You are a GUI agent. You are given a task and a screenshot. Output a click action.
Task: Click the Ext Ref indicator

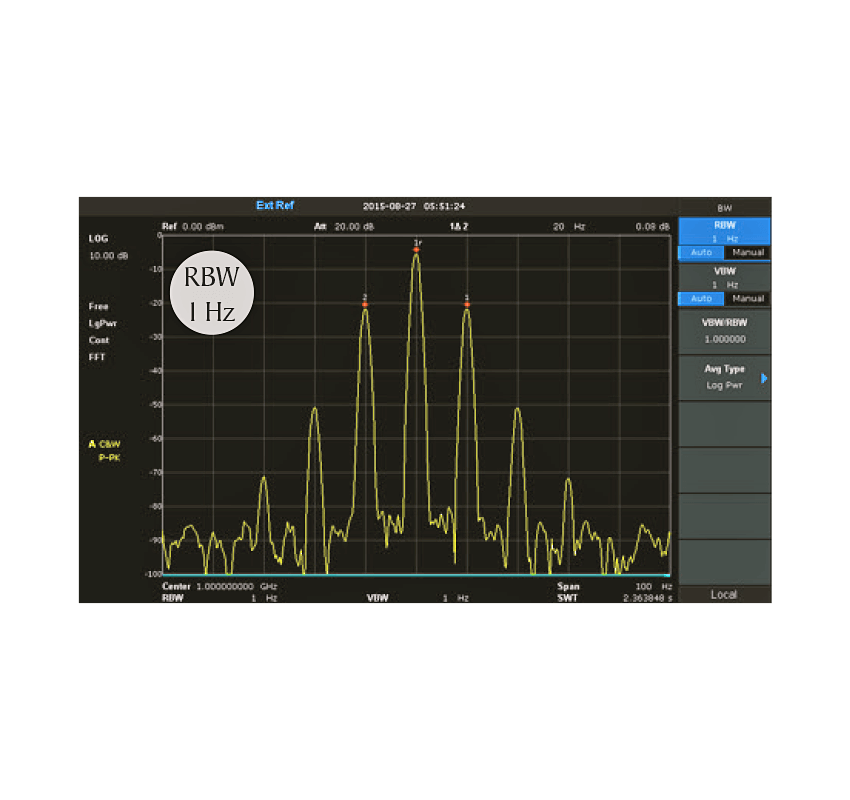click(275, 205)
